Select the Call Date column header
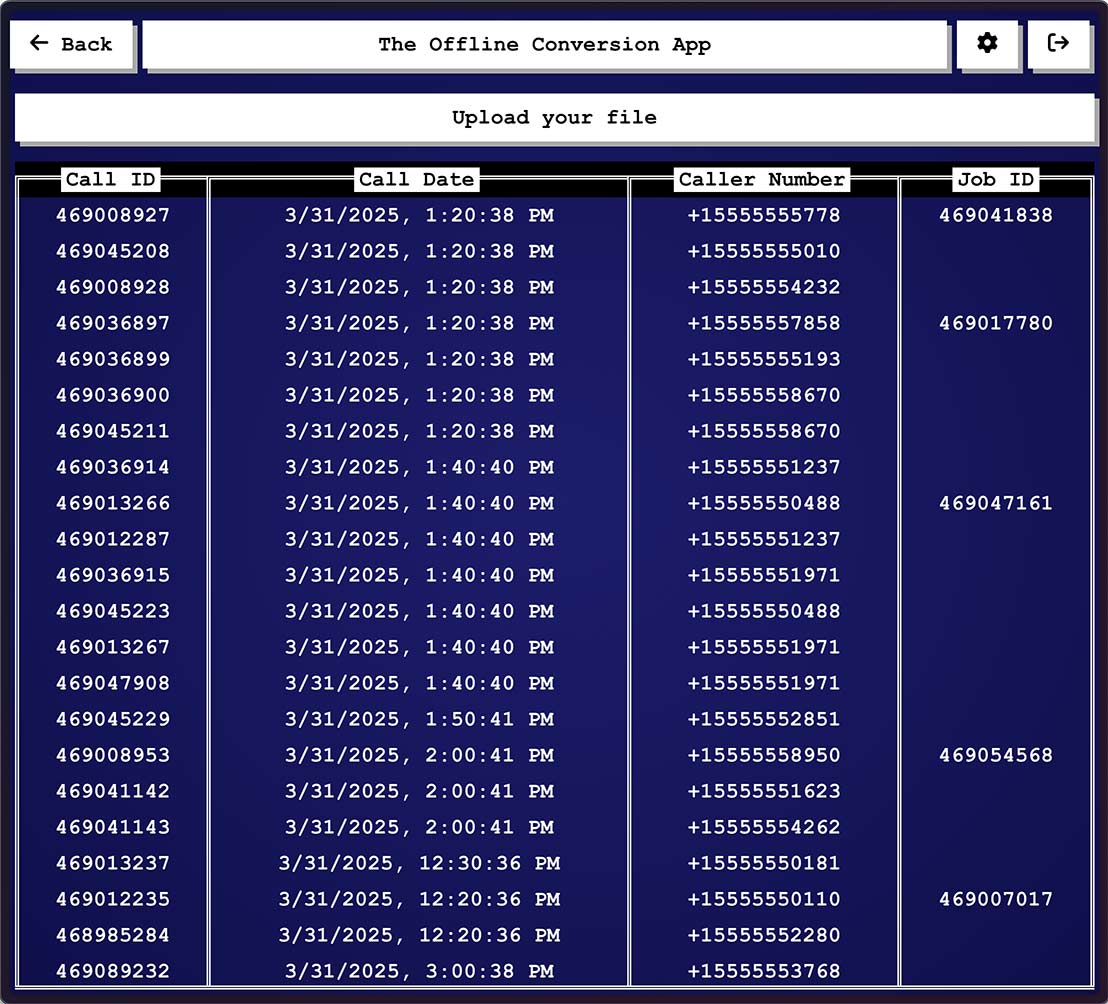 (417, 180)
